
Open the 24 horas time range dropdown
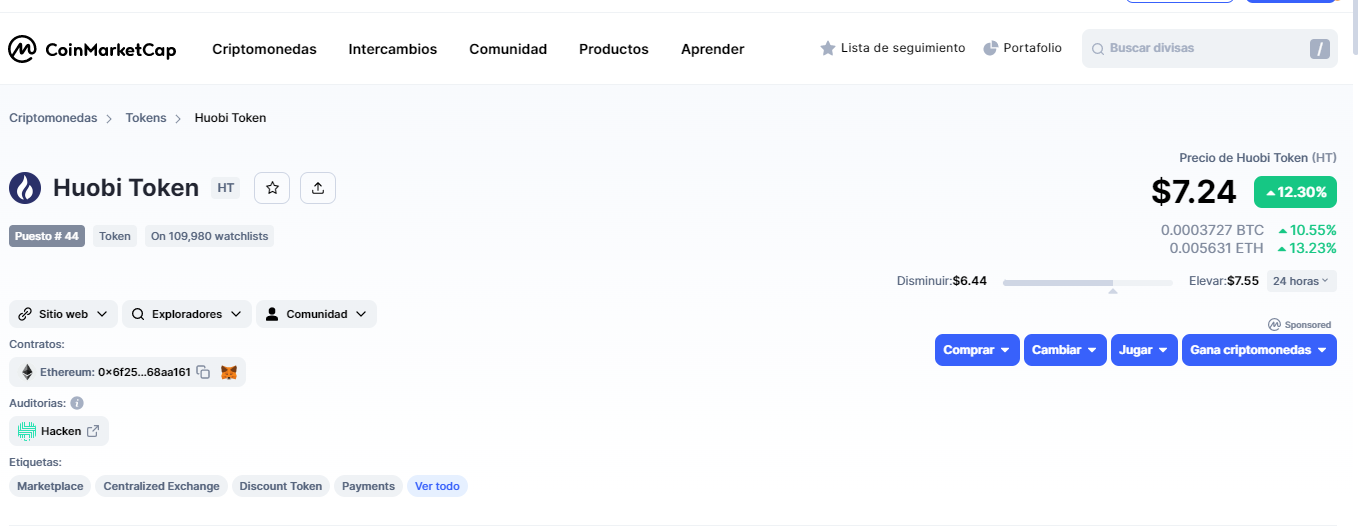[1301, 281]
